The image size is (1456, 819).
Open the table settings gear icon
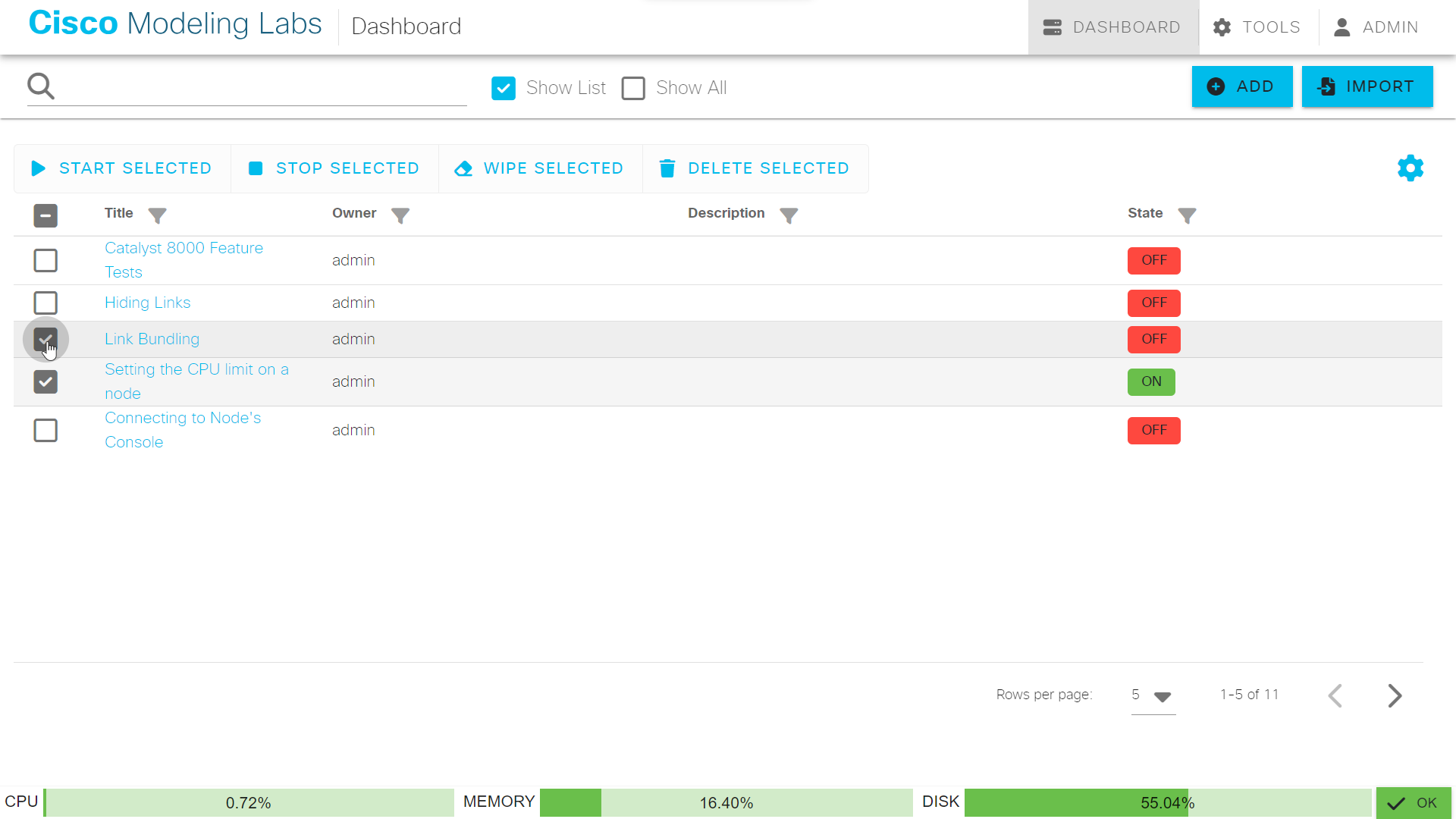point(1410,168)
